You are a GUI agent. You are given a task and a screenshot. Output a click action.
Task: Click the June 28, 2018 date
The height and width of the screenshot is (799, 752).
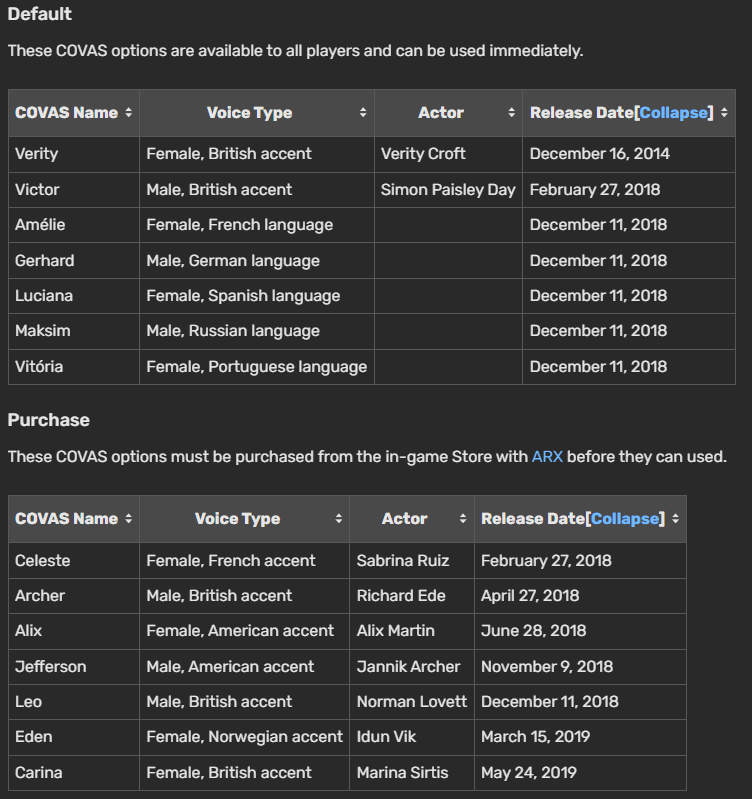(x=533, y=631)
